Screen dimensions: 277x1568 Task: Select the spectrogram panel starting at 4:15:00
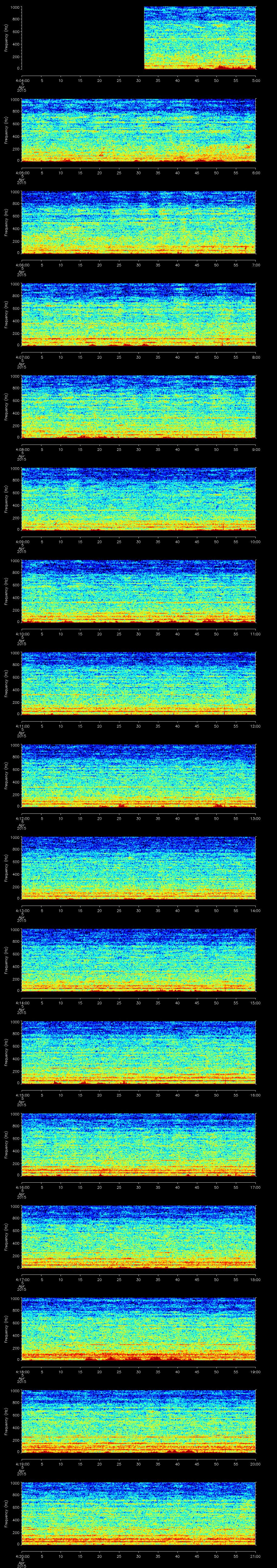[139, 1052]
